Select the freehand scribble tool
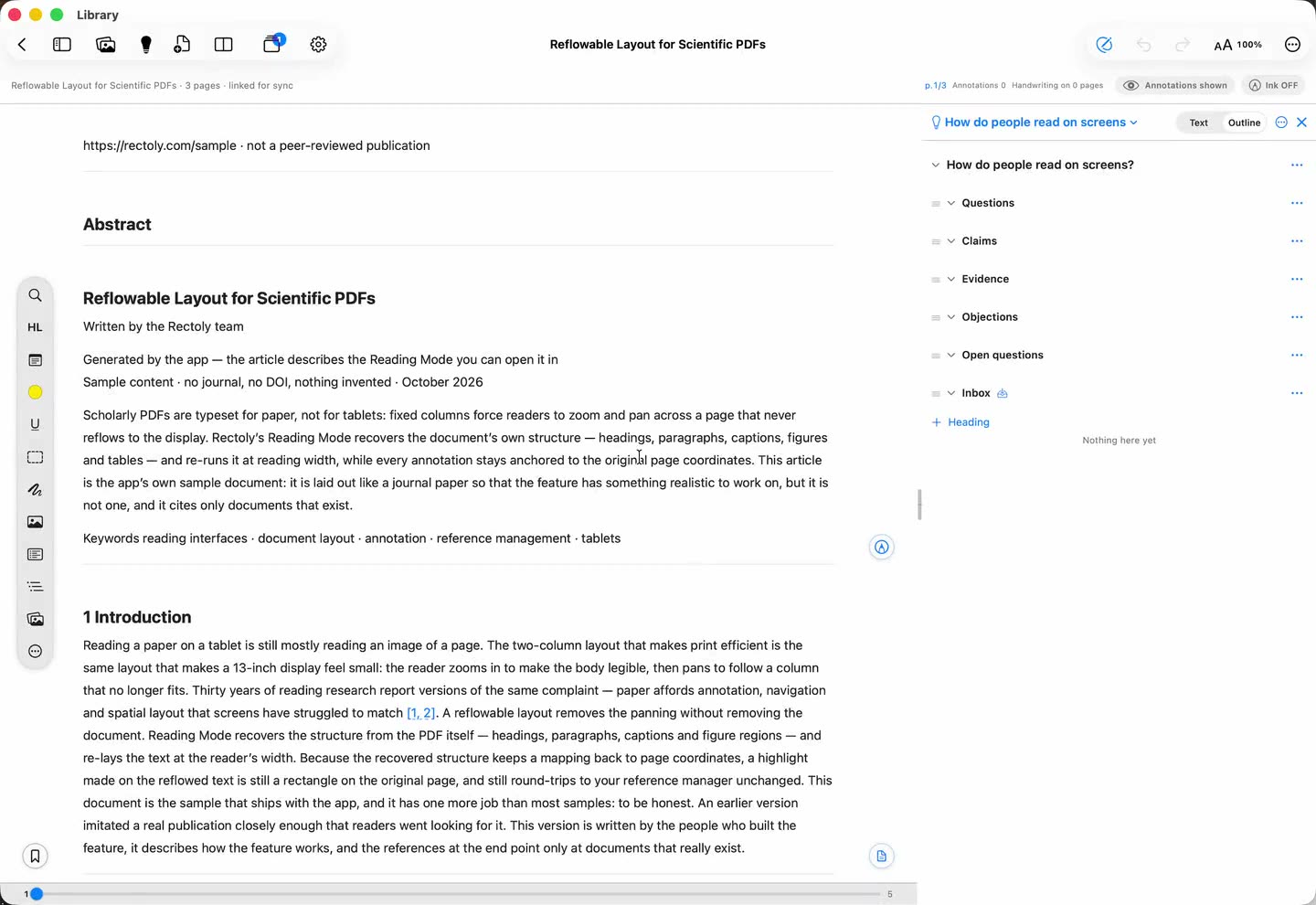1316x905 pixels. 35,489
